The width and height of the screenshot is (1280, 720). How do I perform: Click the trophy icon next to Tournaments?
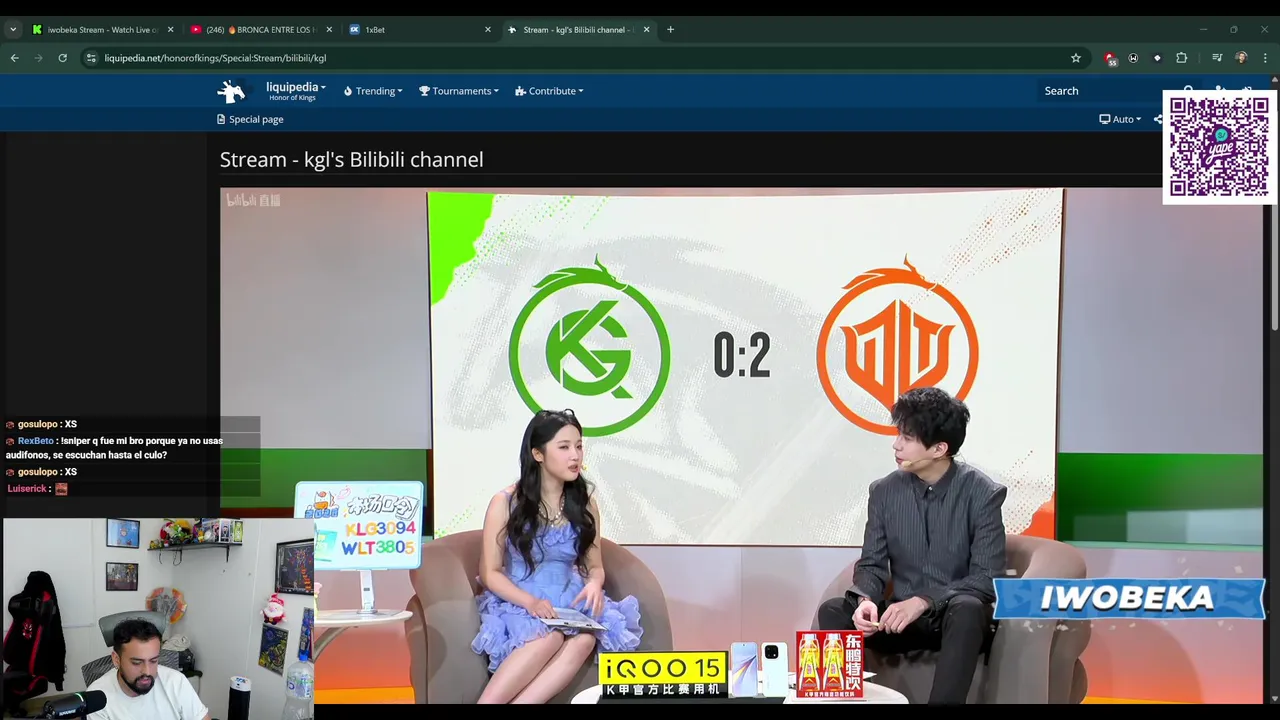[424, 91]
